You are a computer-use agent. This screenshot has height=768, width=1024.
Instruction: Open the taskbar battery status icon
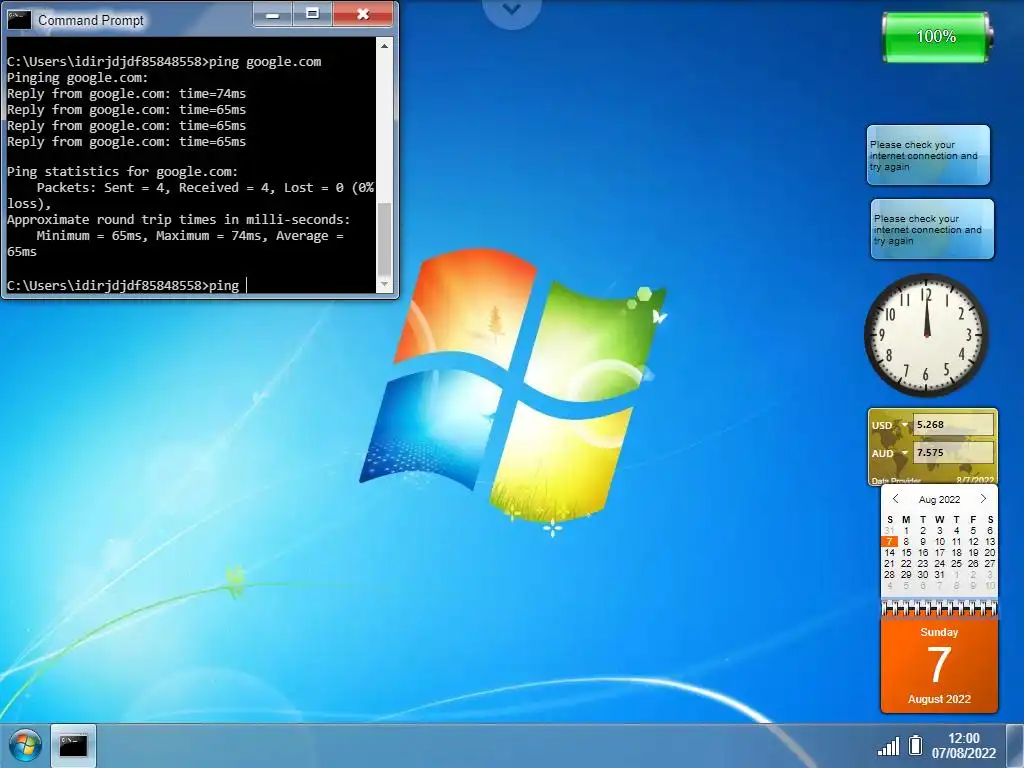[916, 745]
